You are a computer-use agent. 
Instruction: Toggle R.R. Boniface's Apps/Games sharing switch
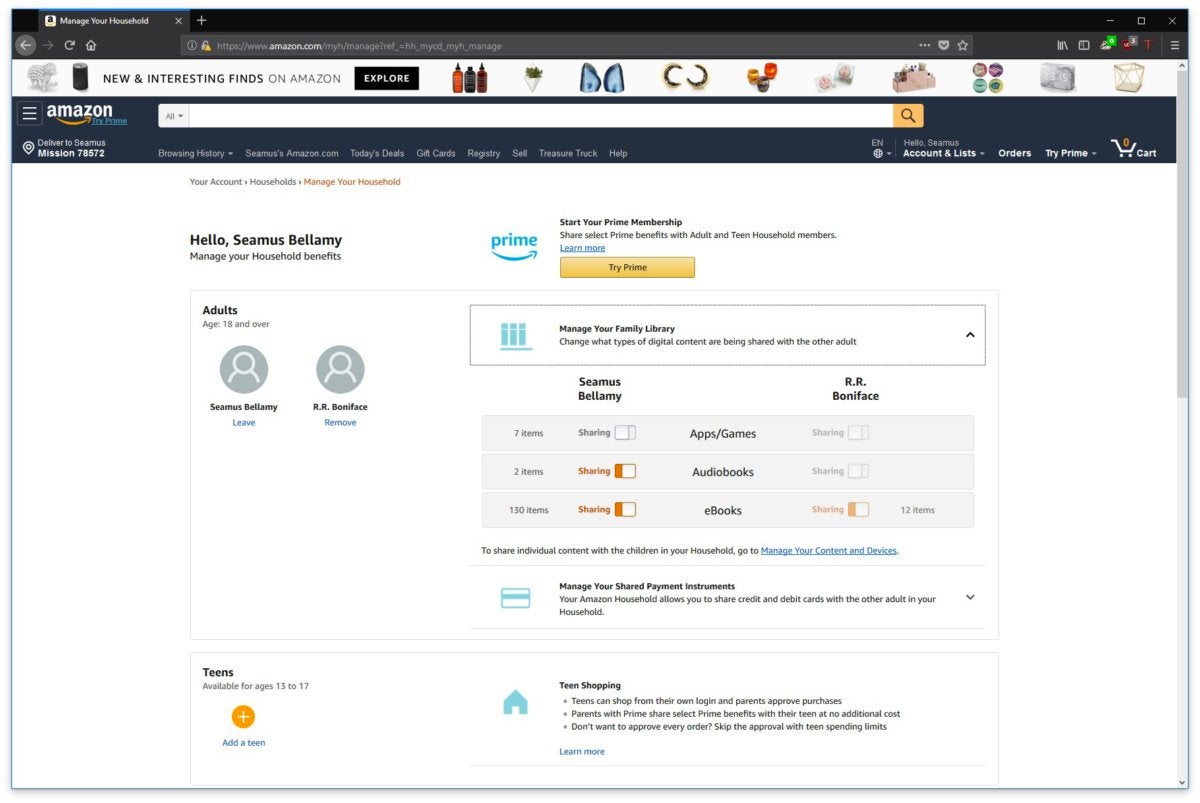point(858,433)
